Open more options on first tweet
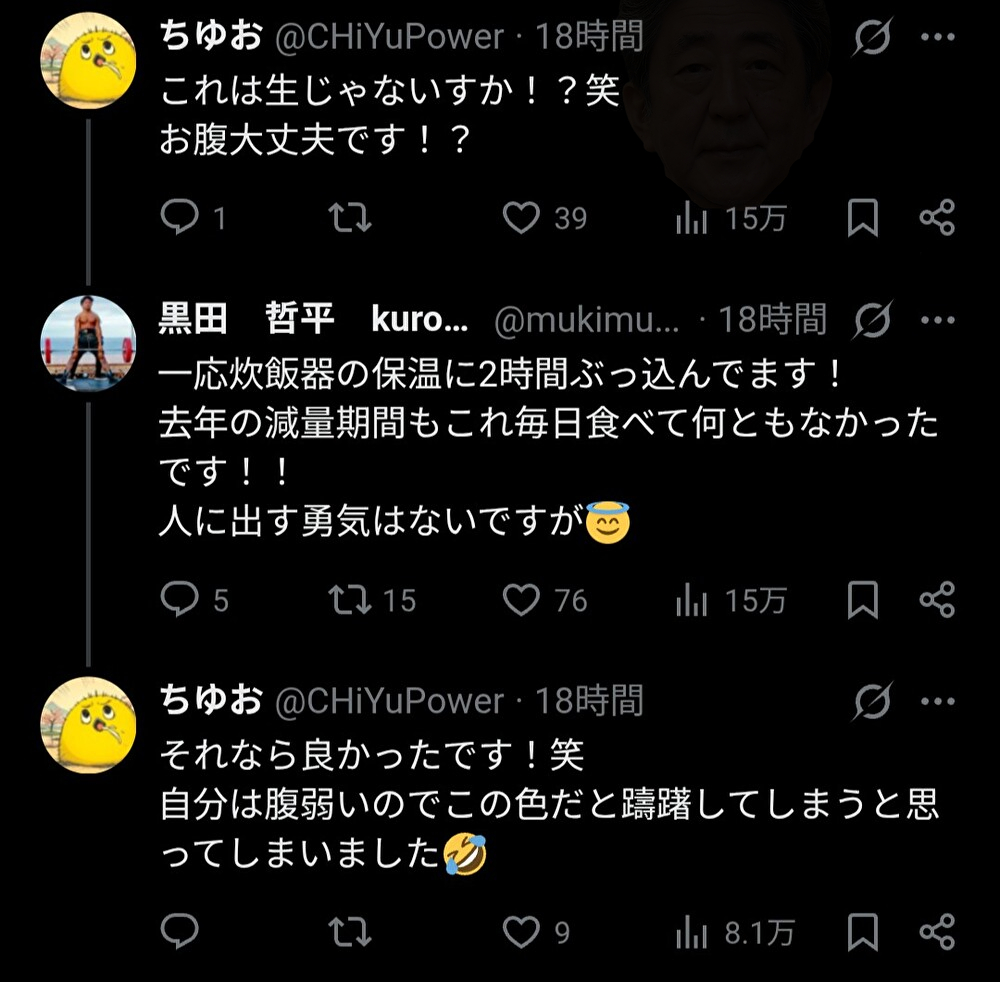The height and width of the screenshot is (982, 1000). (x=936, y=39)
